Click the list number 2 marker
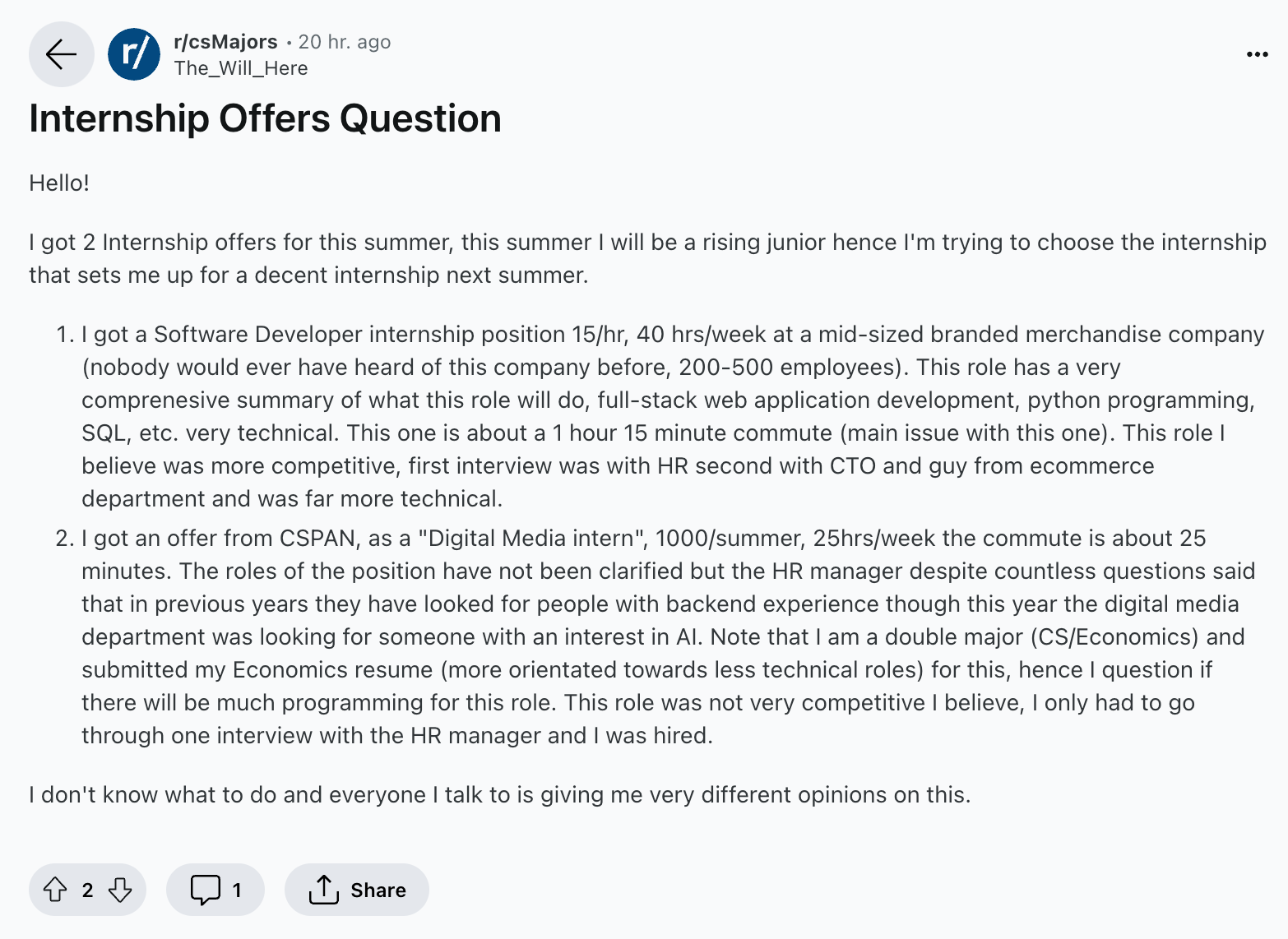Viewport: 1288px width, 939px height. point(64,539)
